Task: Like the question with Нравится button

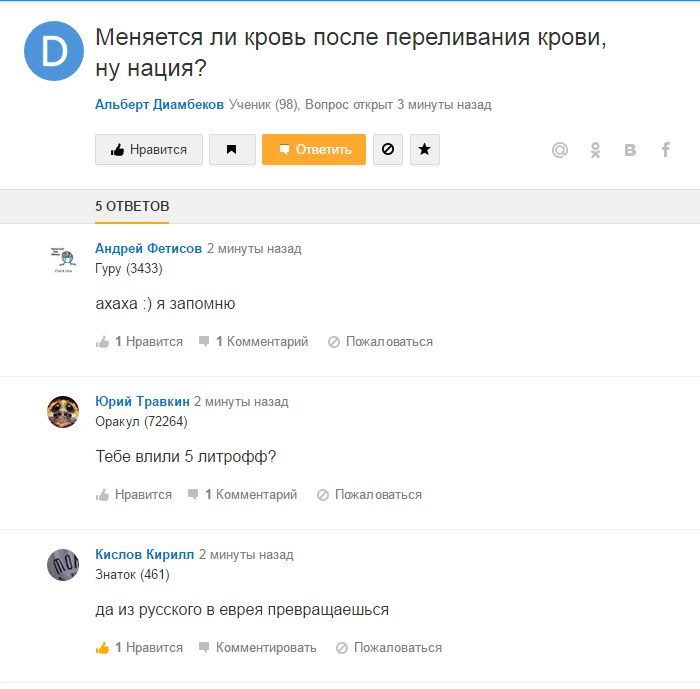Action: [x=149, y=150]
